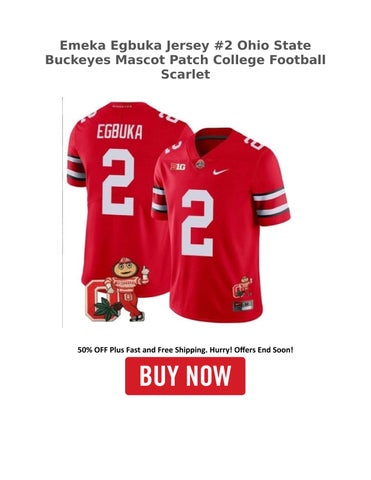Select the Nike swoosh logo on jersey
The image size is (371, 480).
click(221, 172)
